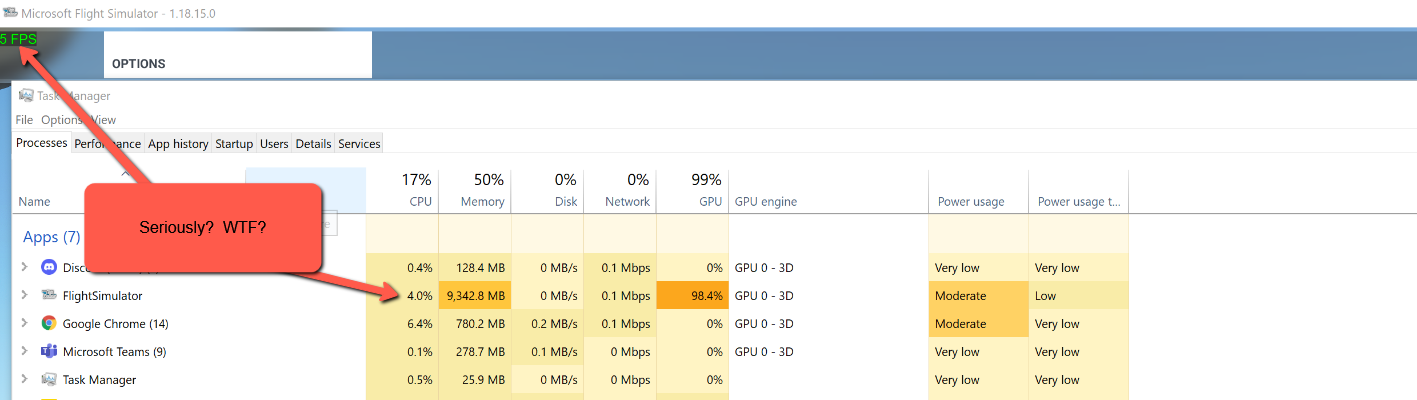Click Google Chrome power usage Moderate cell
The width and height of the screenshot is (1417, 400).
[x=978, y=324]
